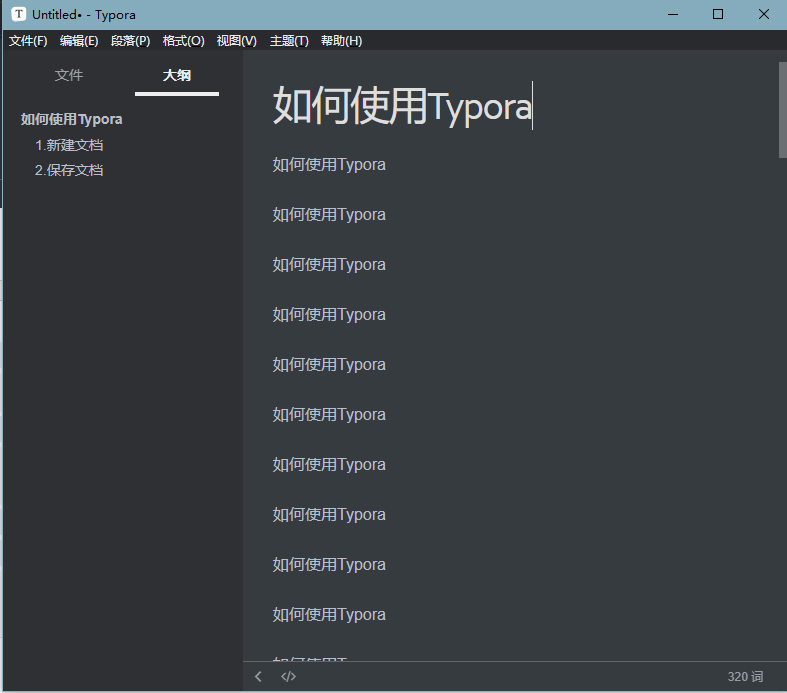
Task: Show word count details at 320 词
Action: tap(745, 676)
